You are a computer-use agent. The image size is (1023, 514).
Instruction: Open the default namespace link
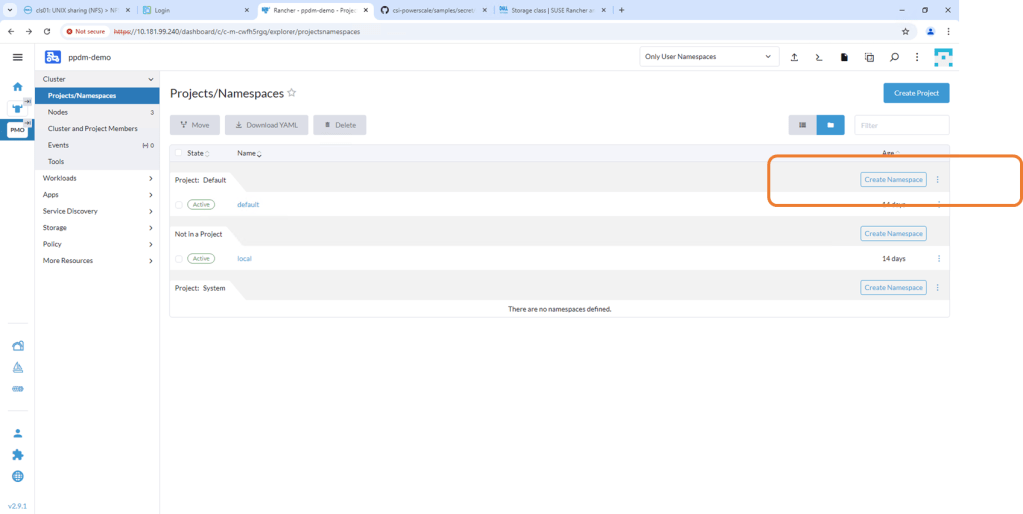click(x=248, y=205)
